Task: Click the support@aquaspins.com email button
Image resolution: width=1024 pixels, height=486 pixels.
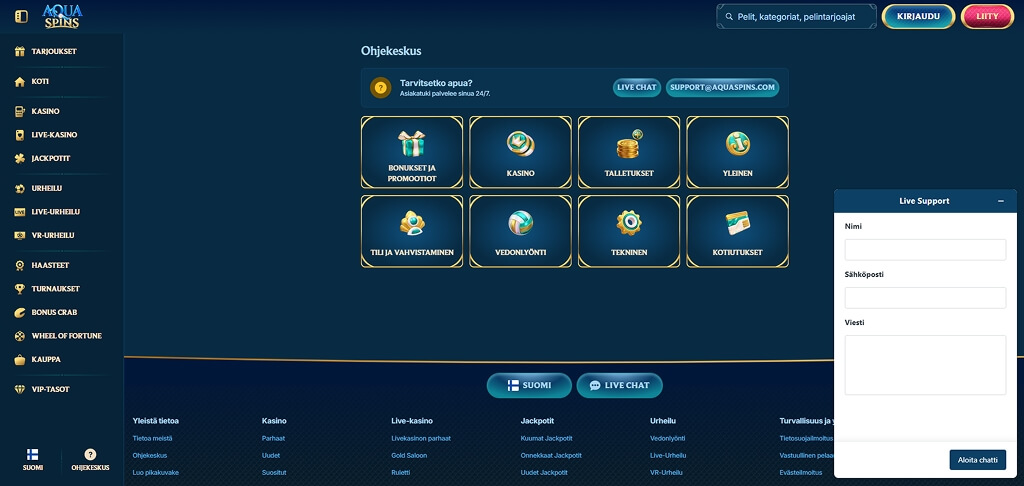Action: (x=722, y=88)
